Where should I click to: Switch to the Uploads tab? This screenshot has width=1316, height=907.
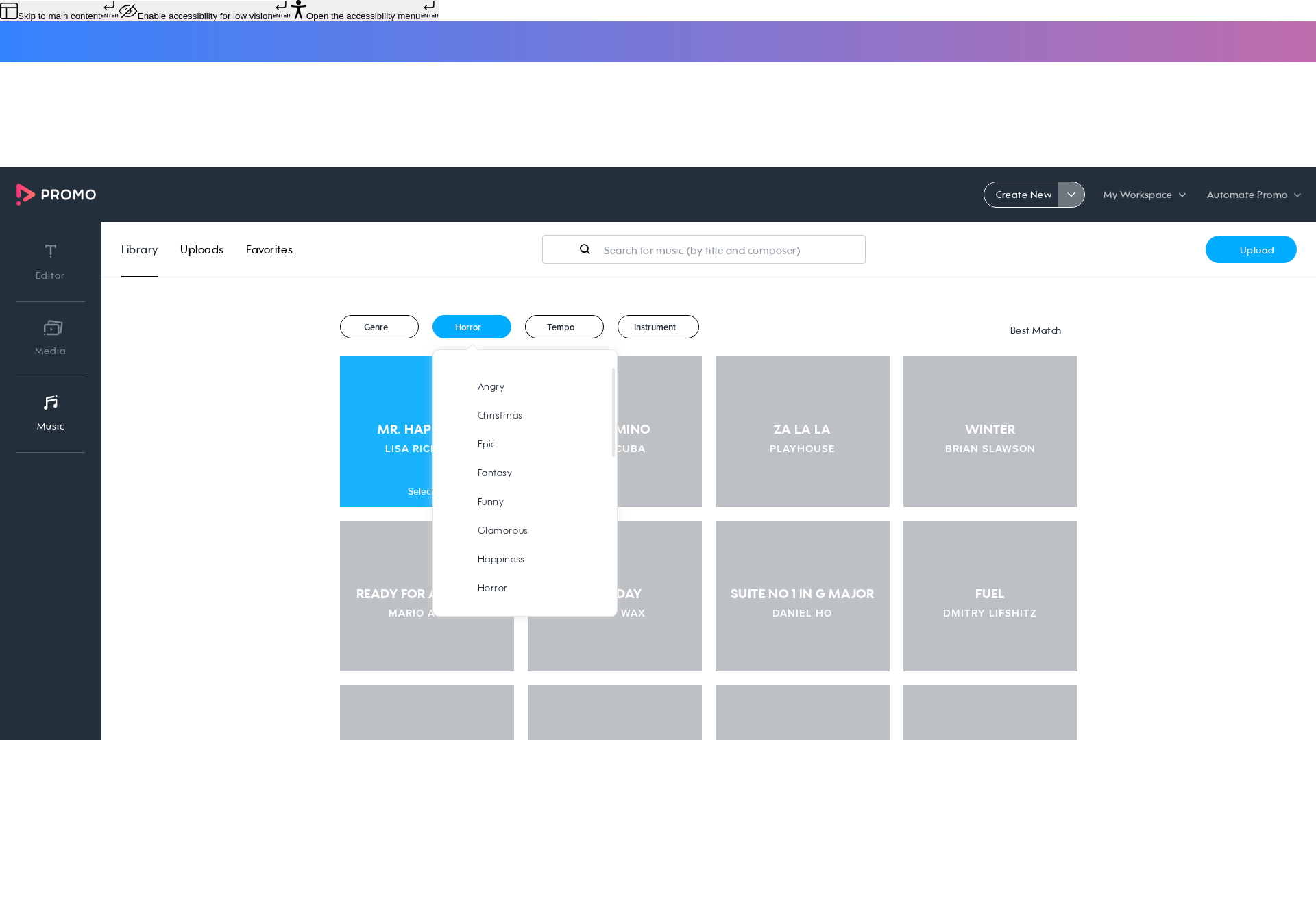pos(202,249)
